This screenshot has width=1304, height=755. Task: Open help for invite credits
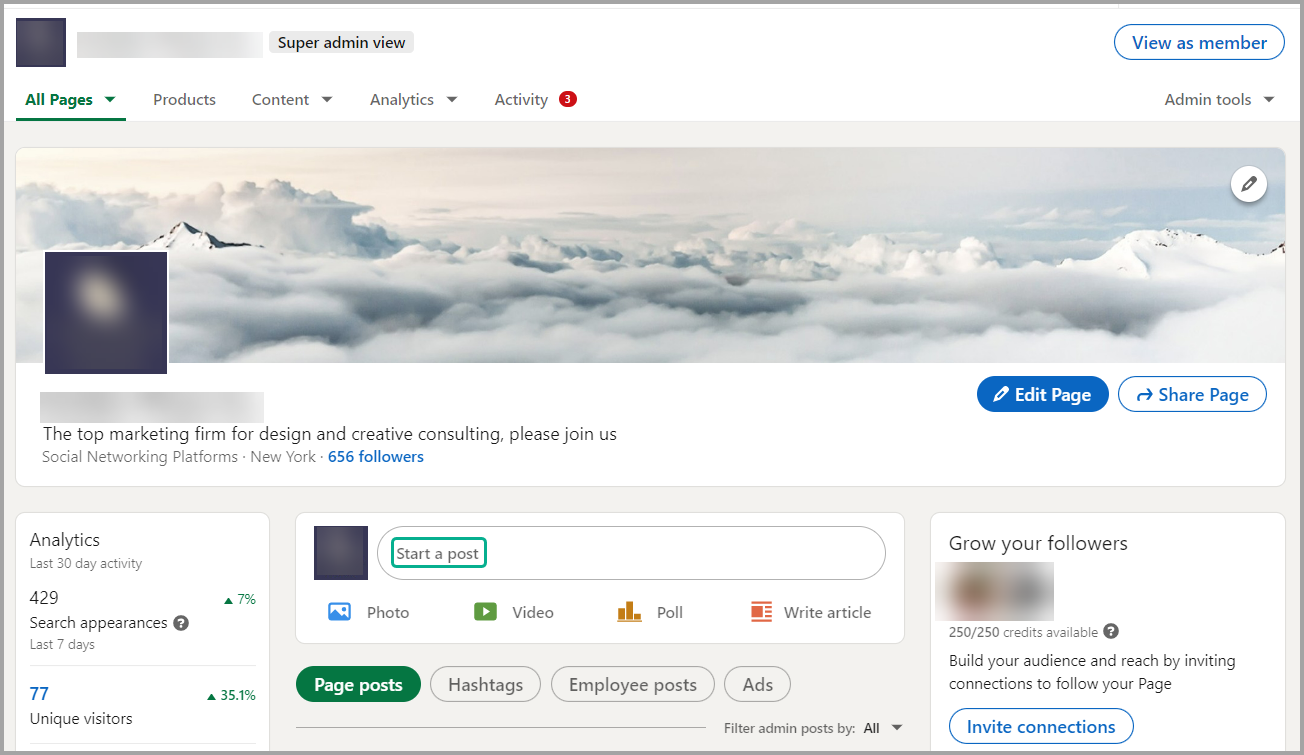click(1110, 632)
